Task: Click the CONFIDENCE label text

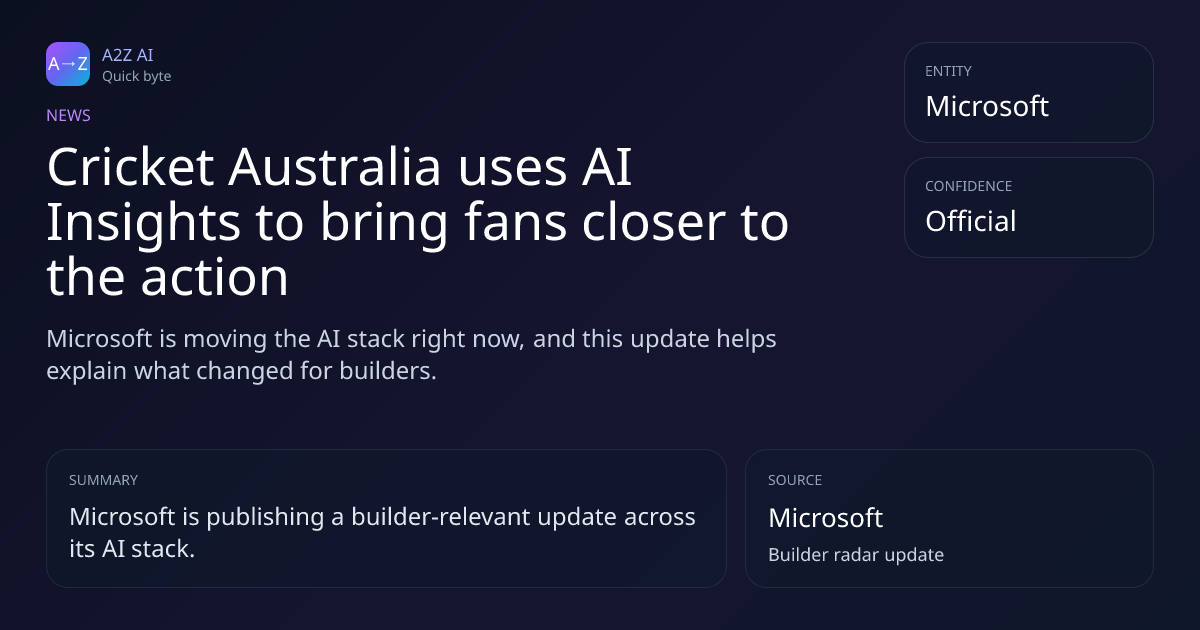Action: pyautogui.click(x=968, y=186)
